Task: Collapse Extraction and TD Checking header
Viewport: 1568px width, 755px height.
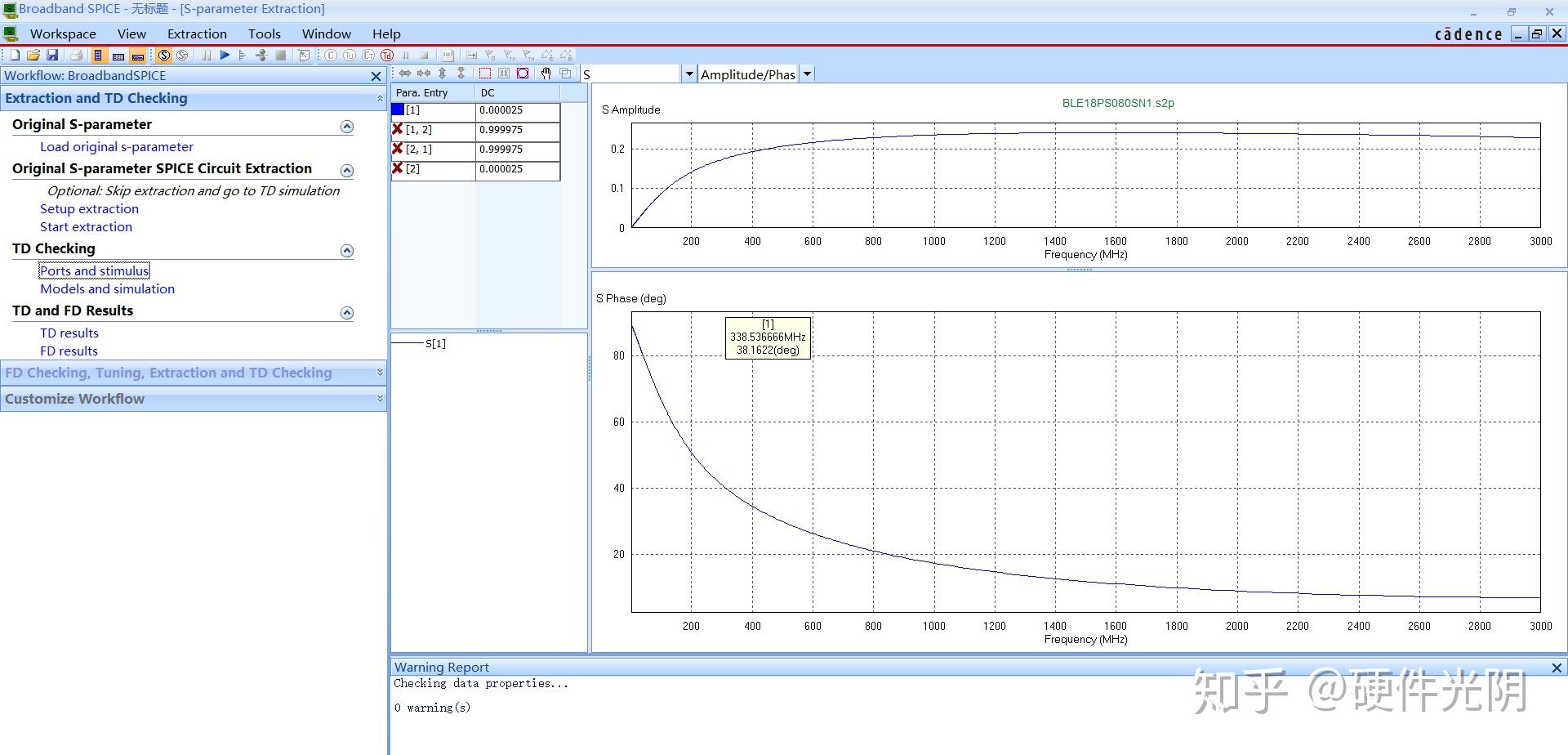Action: (x=380, y=98)
